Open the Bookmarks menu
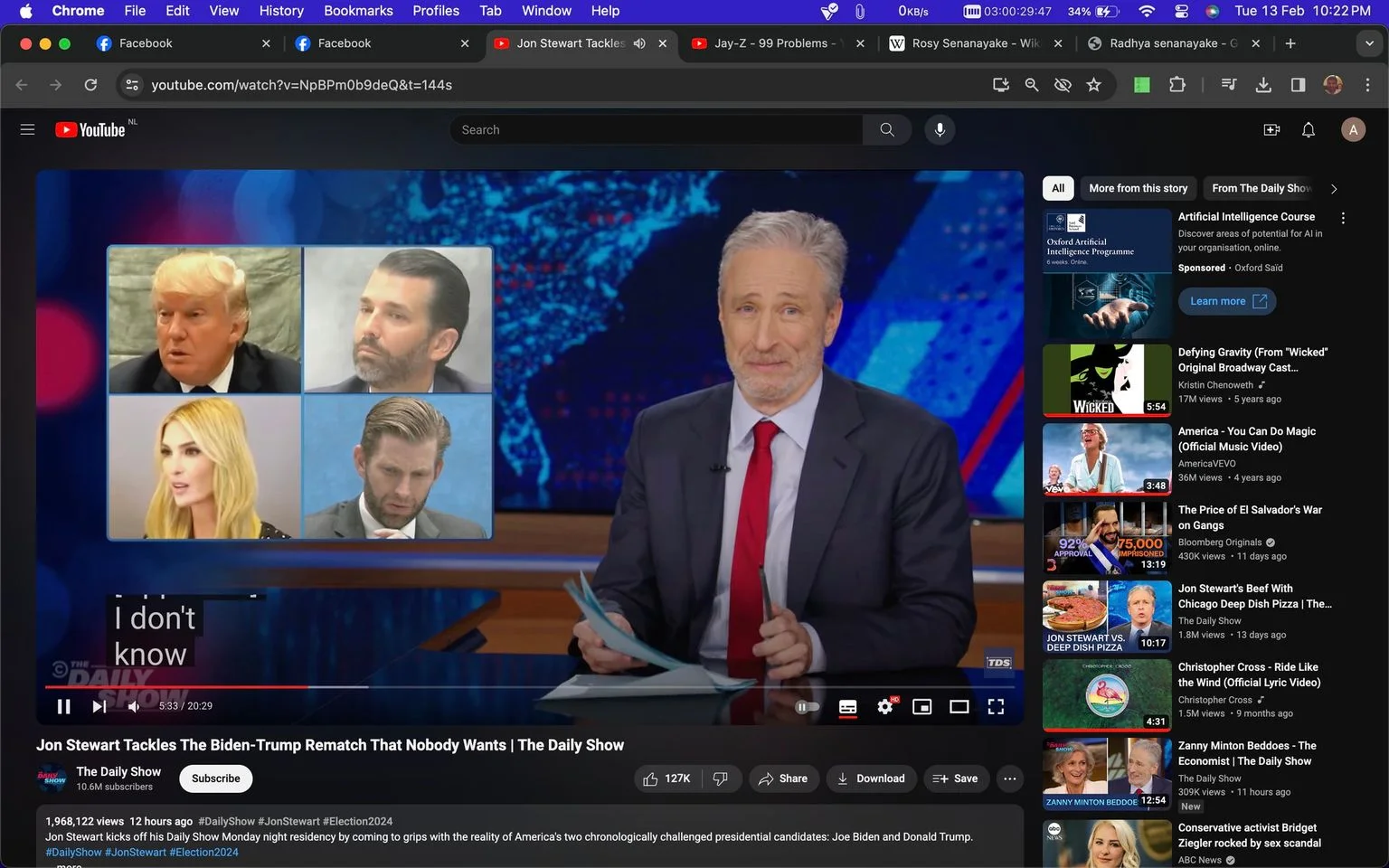 pos(358,11)
